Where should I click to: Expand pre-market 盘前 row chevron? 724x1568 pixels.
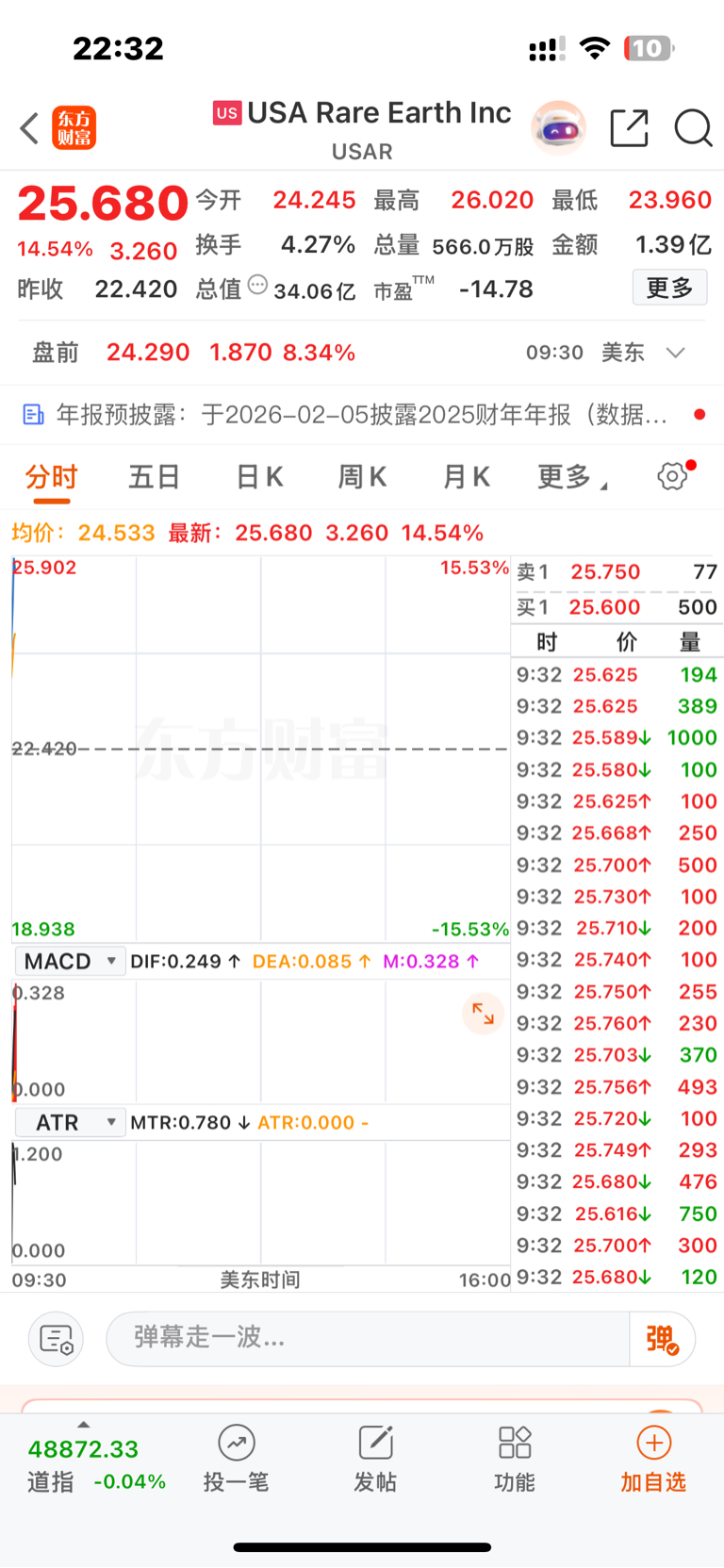pyautogui.click(x=675, y=353)
